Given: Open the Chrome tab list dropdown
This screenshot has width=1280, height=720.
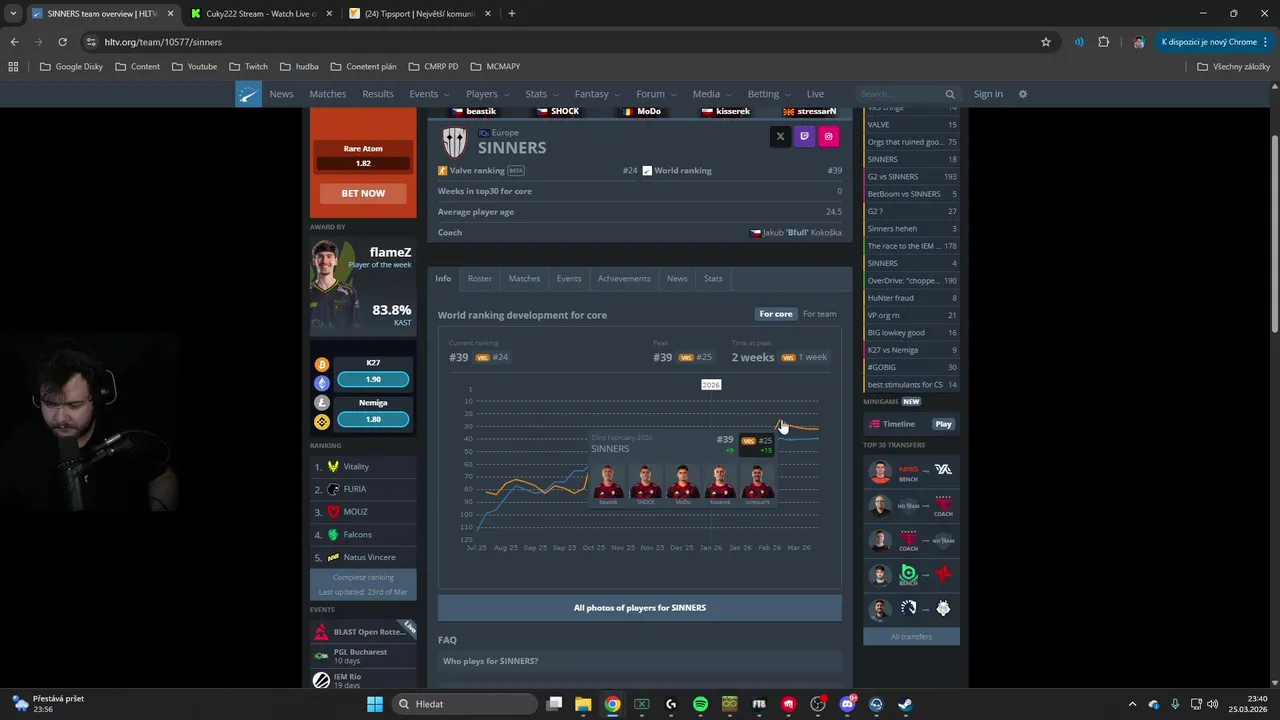Looking at the screenshot, I should click(13, 14).
